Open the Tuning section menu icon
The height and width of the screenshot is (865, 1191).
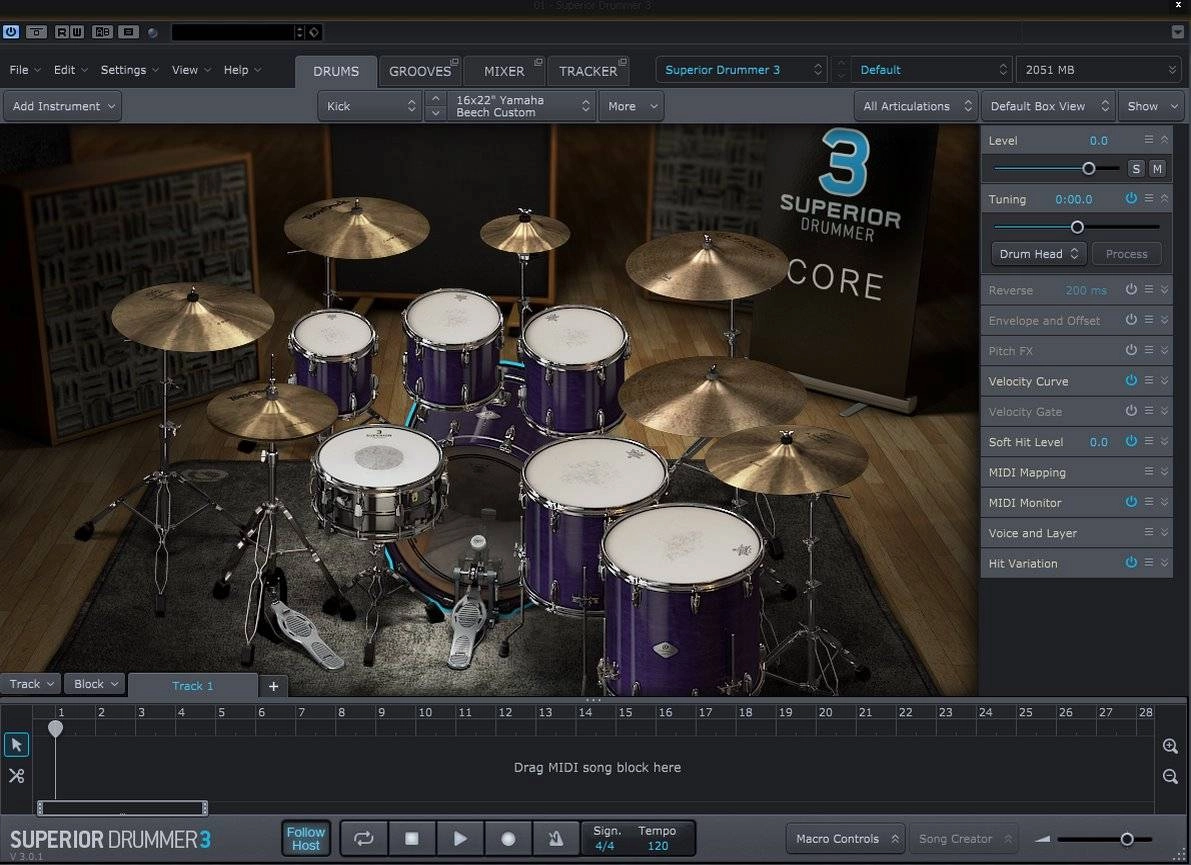click(1148, 198)
